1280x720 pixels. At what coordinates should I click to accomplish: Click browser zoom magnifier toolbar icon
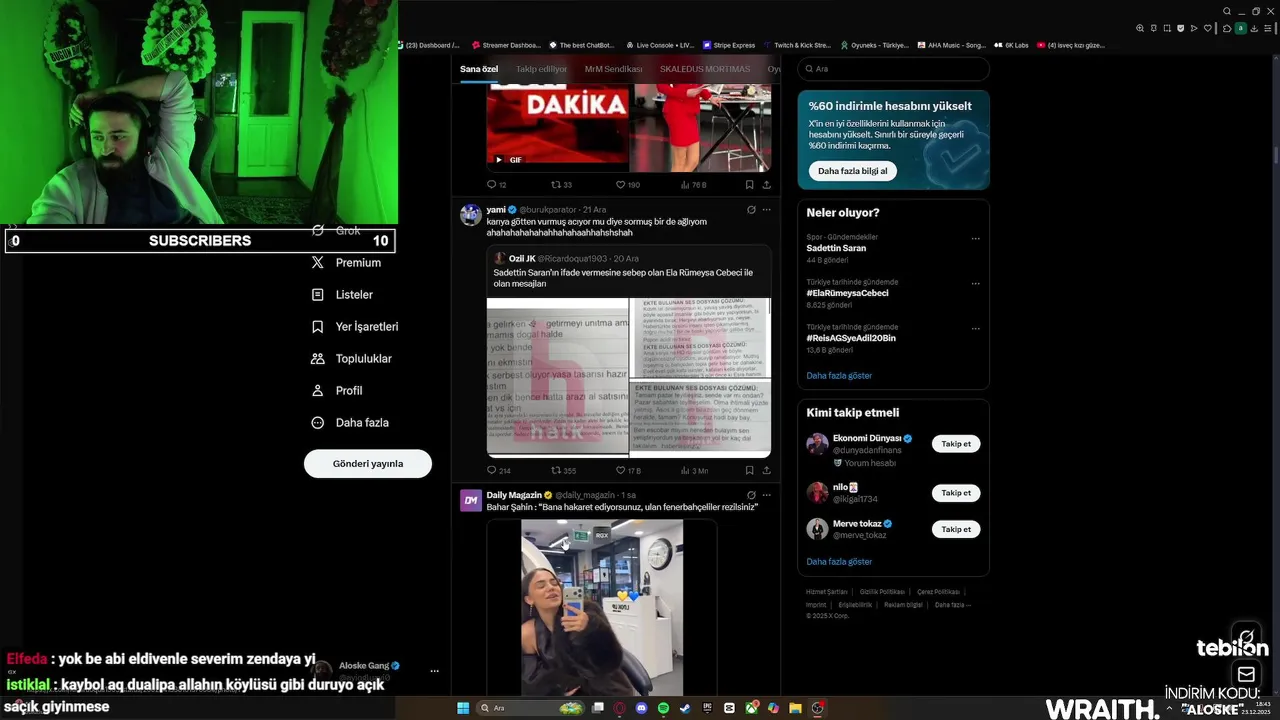(x=1140, y=28)
